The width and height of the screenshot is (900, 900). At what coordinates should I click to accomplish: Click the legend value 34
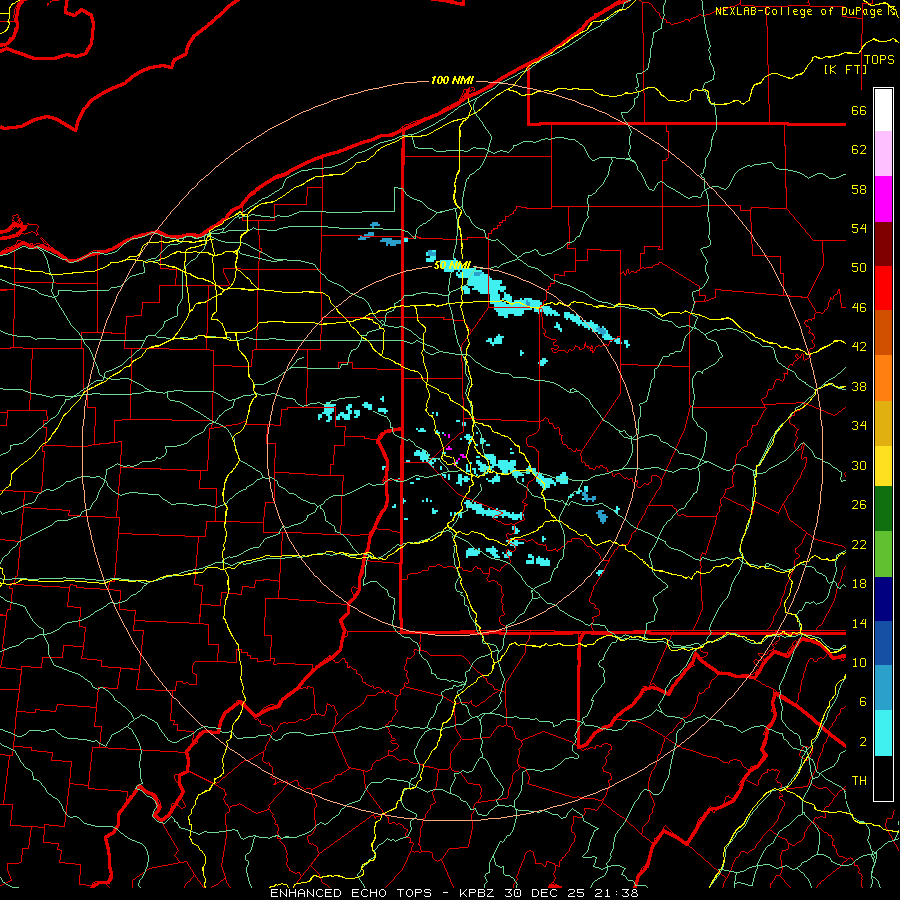pyautogui.click(x=859, y=426)
